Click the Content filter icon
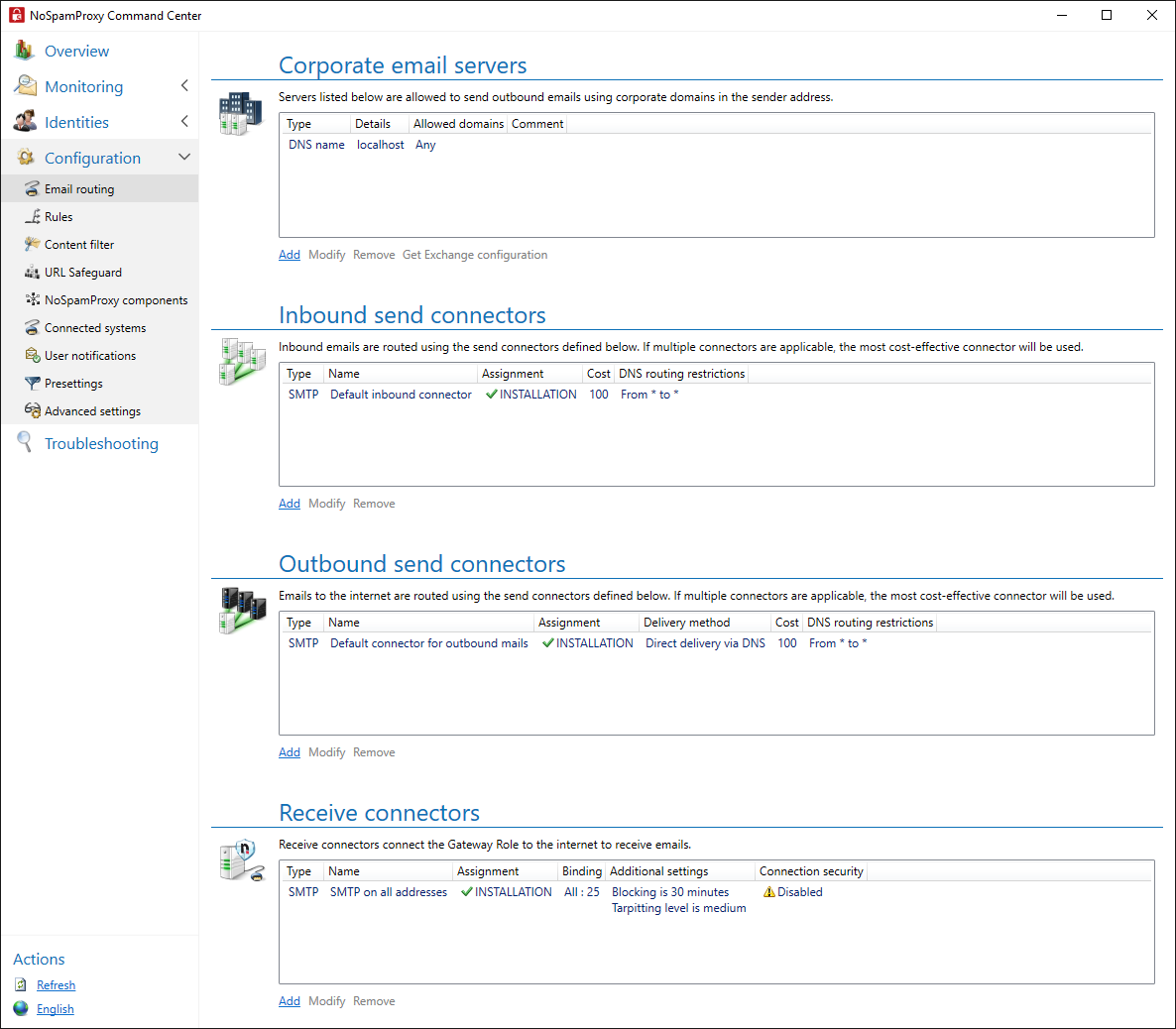 pyautogui.click(x=32, y=244)
